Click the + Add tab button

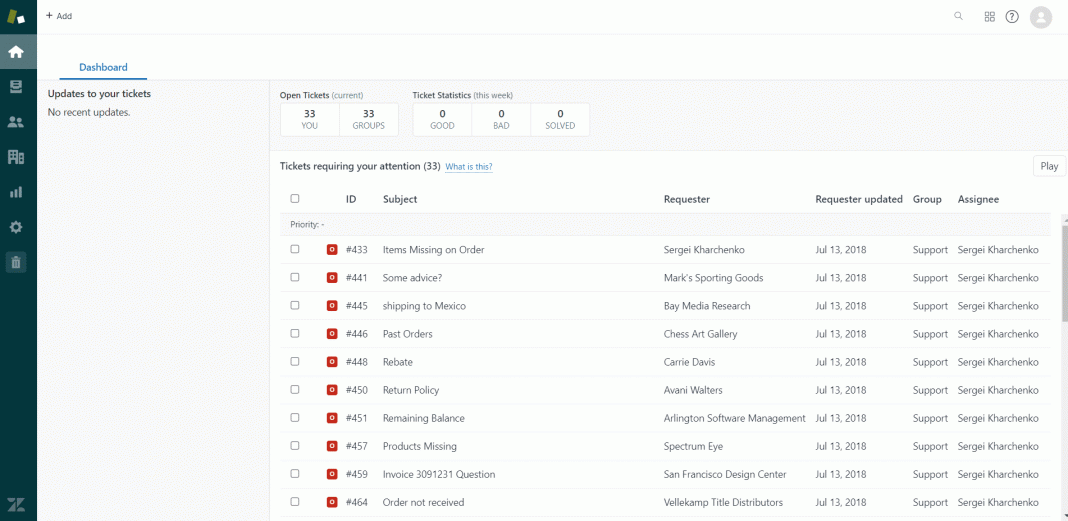point(59,16)
